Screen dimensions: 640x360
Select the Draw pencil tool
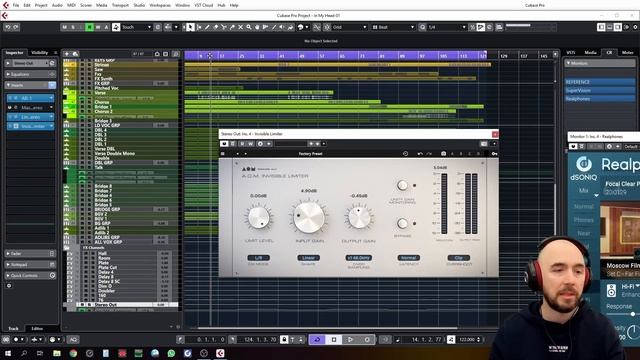click(207, 27)
